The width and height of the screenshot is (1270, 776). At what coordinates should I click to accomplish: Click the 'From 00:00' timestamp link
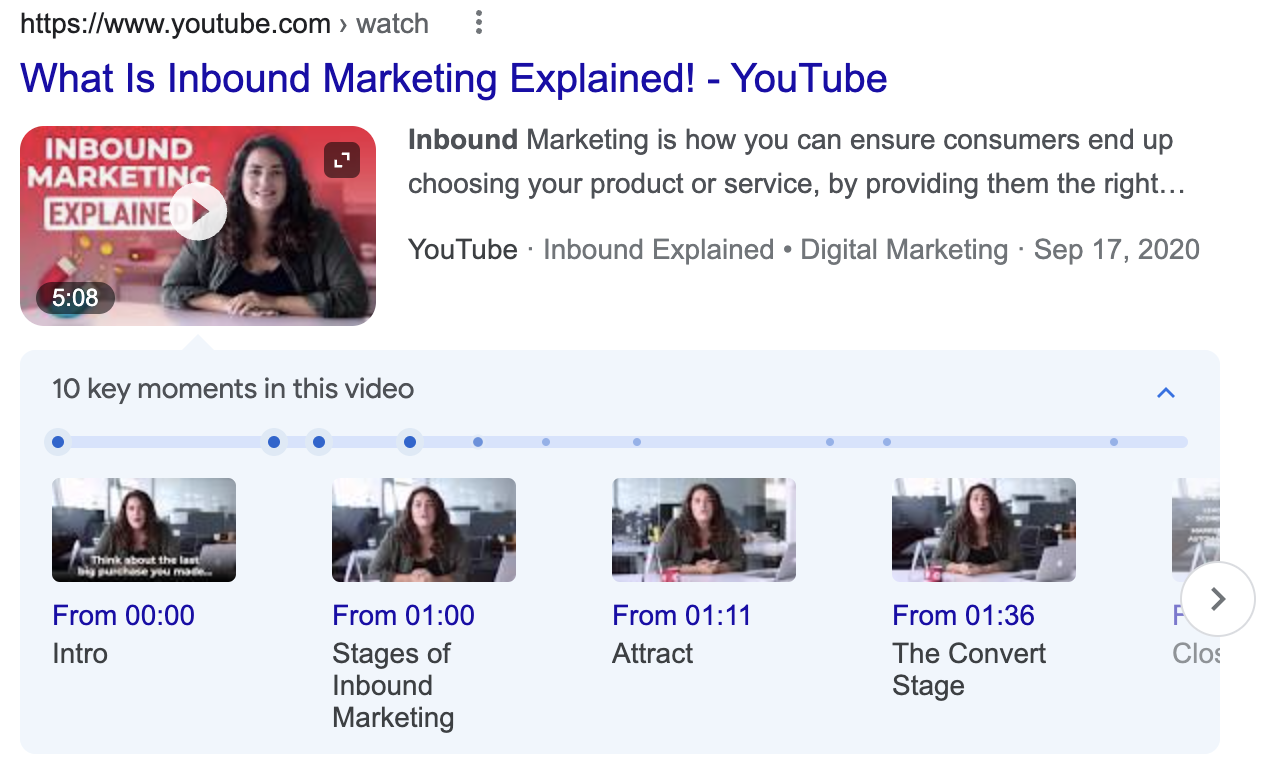pyautogui.click(x=124, y=615)
